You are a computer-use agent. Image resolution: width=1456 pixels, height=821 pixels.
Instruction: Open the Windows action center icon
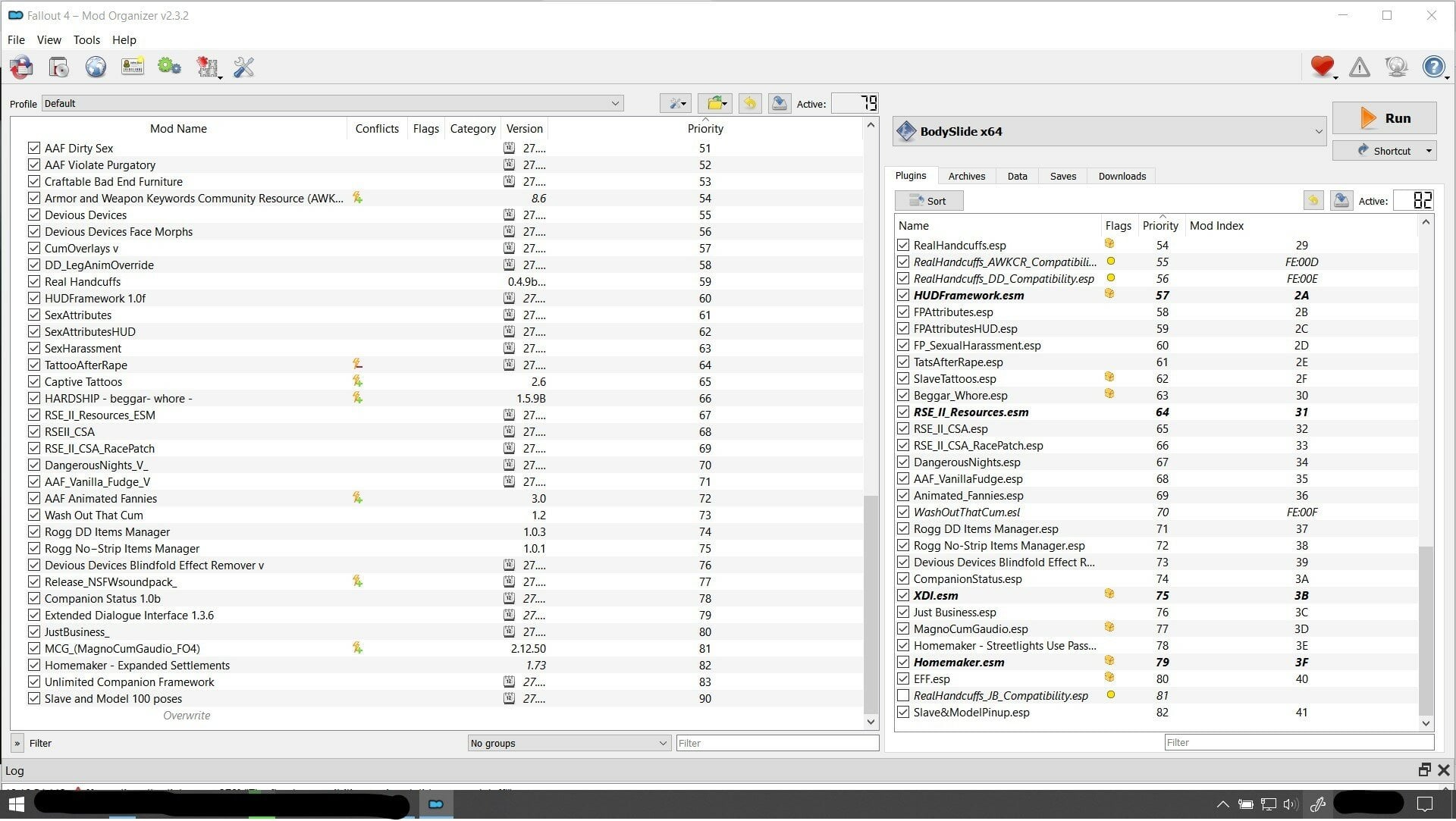pos(1425,804)
